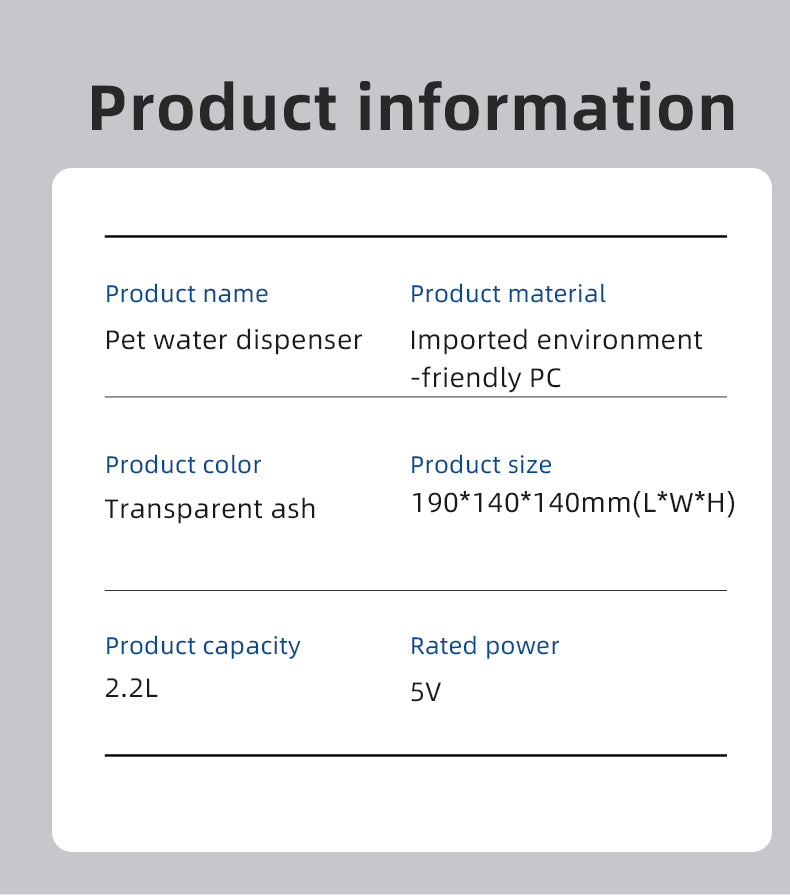The width and height of the screenshot is (790, 896).
Task: Click the thin divider above Product capacity
Action: (415, 591)
